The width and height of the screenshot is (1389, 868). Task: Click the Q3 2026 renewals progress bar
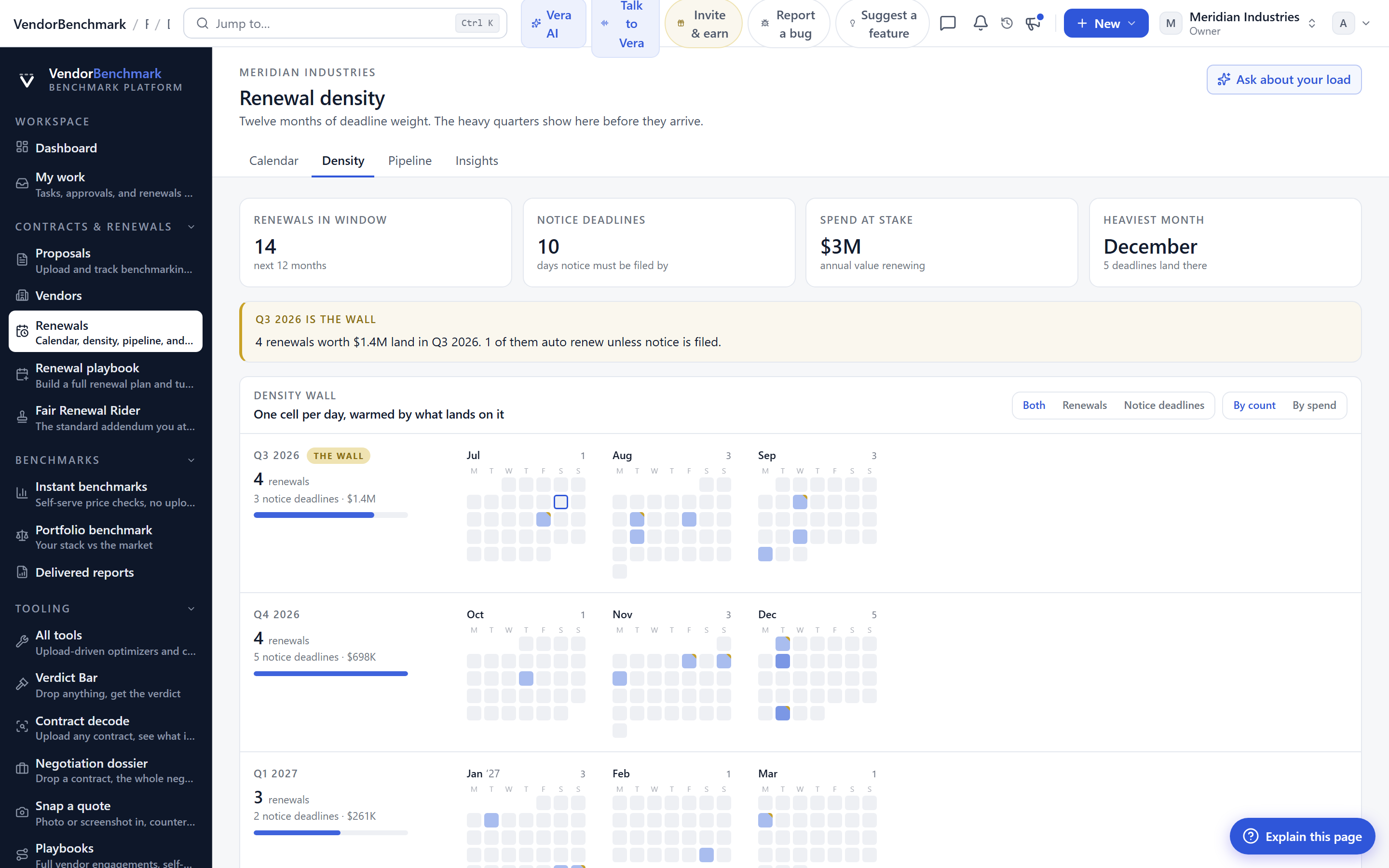point(330,515)
